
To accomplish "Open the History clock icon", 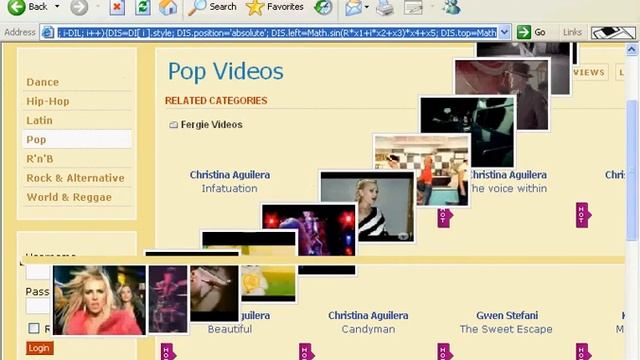I will pos(323,7).
